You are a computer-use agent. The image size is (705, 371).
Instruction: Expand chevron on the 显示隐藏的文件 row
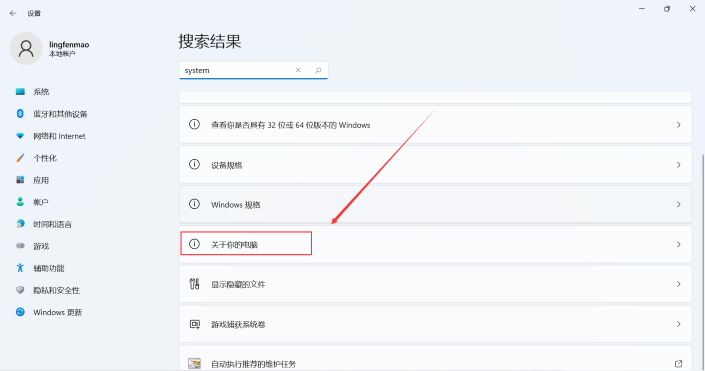[x=678, y=284]
